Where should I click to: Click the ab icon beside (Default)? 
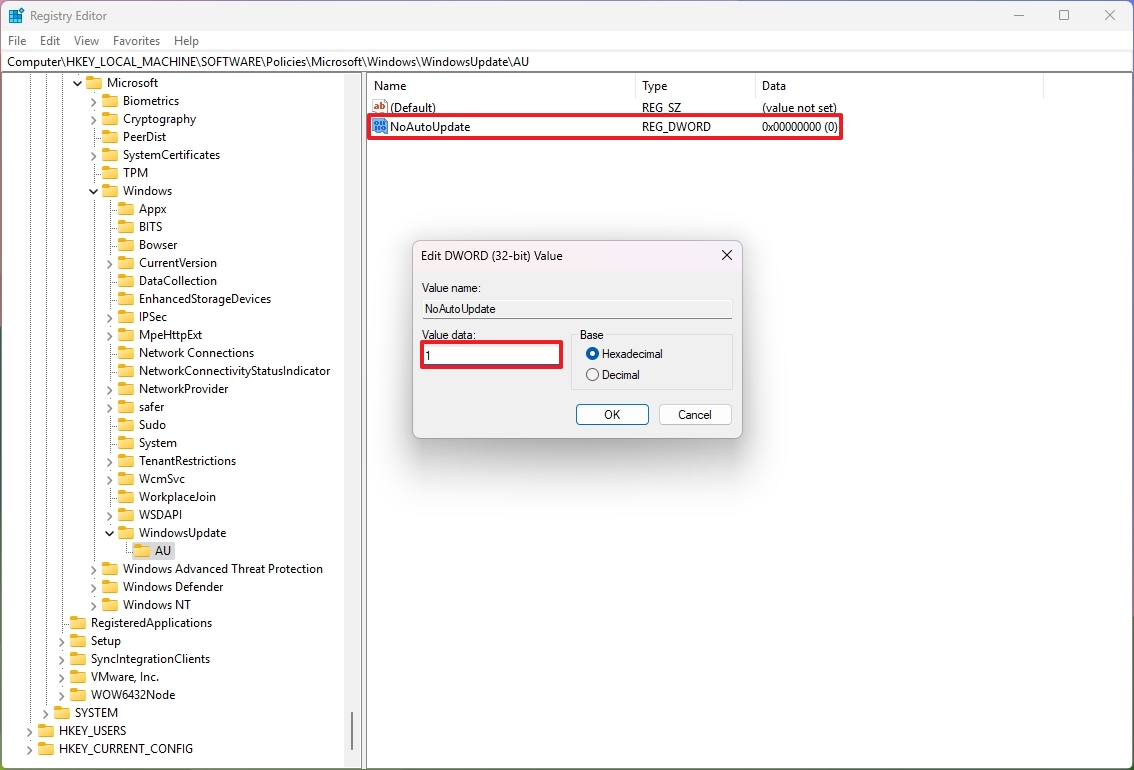point(379,107)
